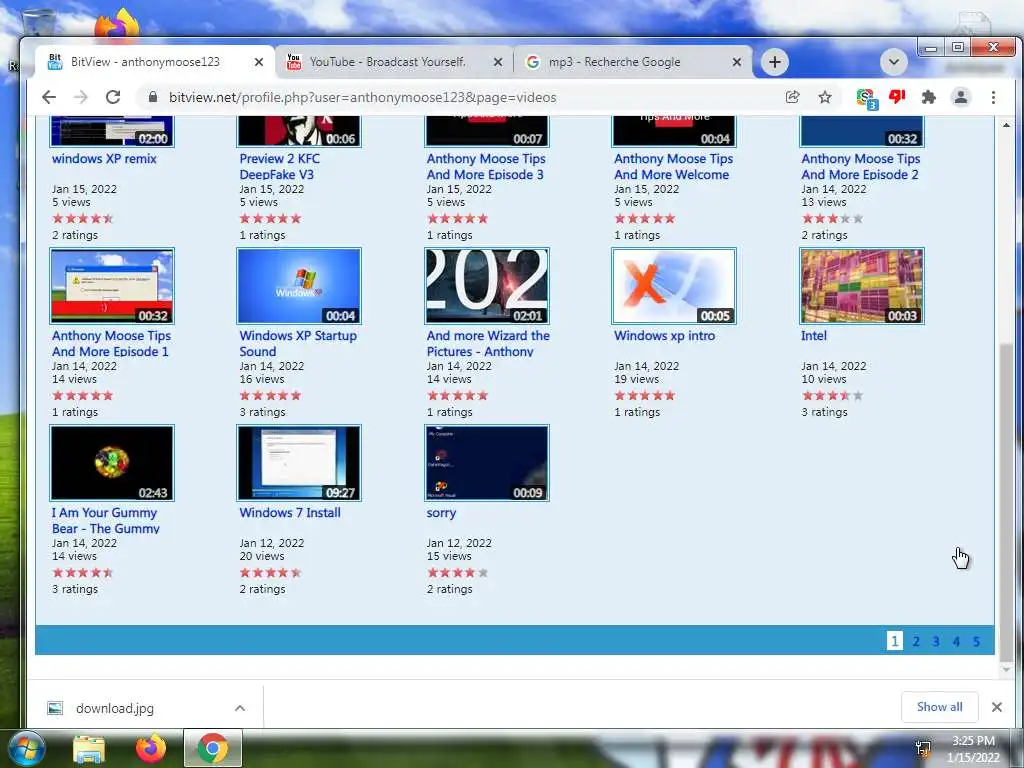Click Show all downloads button
The height and width of the screenshot is (768, 1024).
click(939, 707)
